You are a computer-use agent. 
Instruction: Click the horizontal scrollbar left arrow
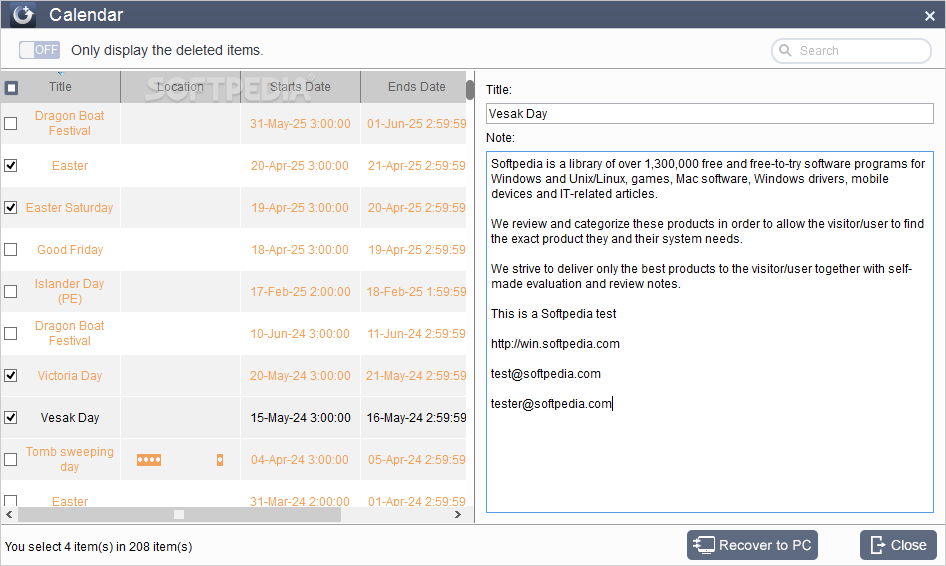9,515
